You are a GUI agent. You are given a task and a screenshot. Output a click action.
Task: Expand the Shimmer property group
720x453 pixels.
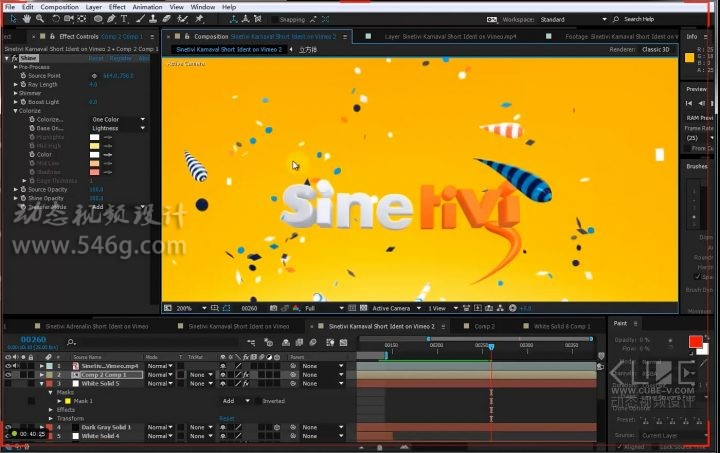(15, 93)
